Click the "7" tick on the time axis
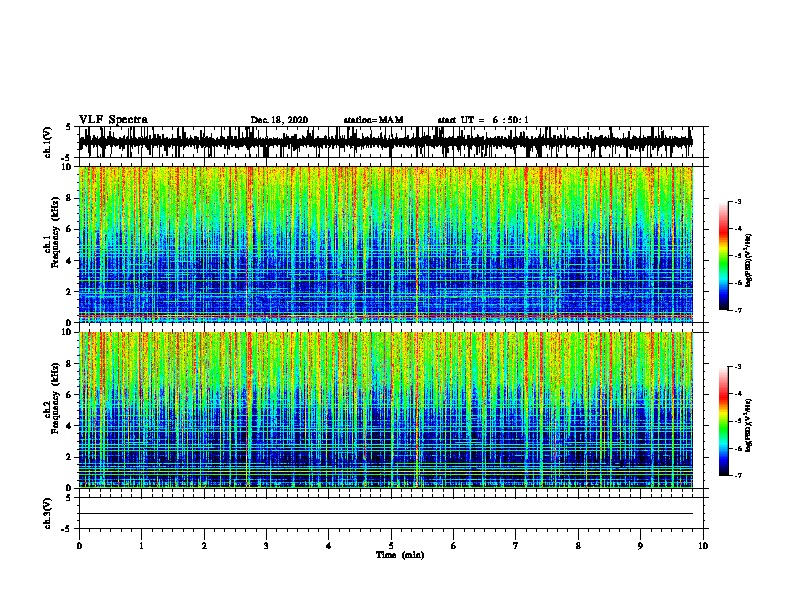The width and height of the screenshot is (792, 612). (516, 546)
